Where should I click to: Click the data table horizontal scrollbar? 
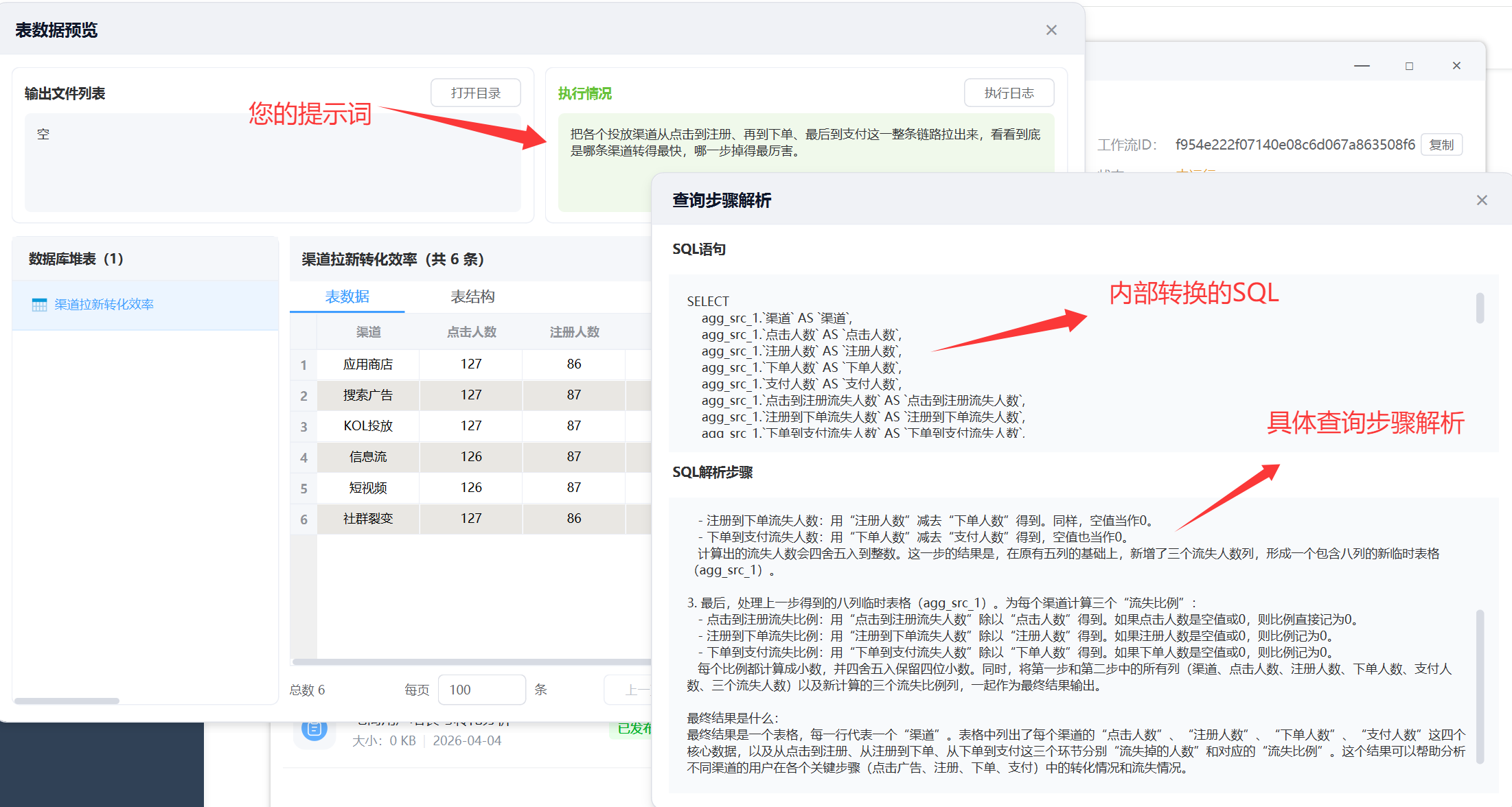471,662
